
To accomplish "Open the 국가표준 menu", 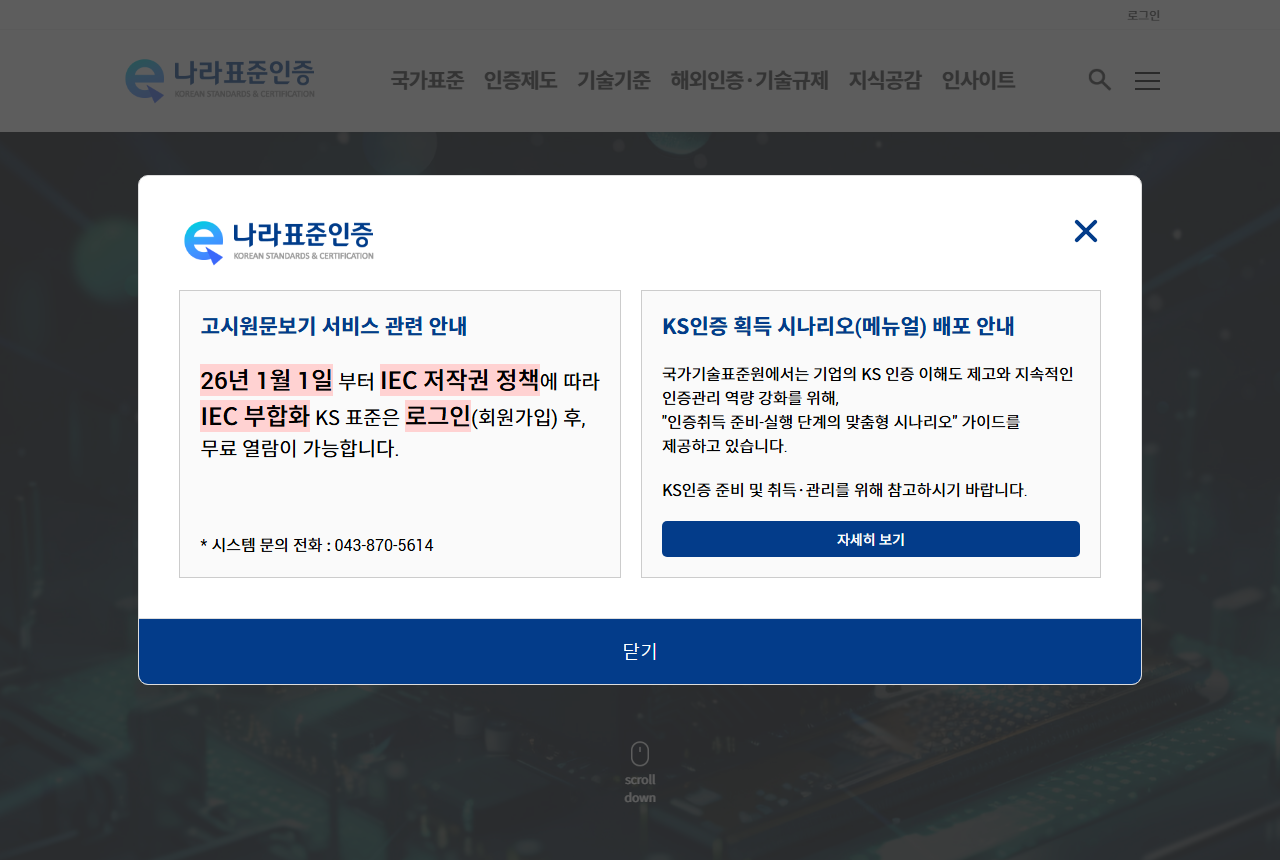I will point(427,80).
